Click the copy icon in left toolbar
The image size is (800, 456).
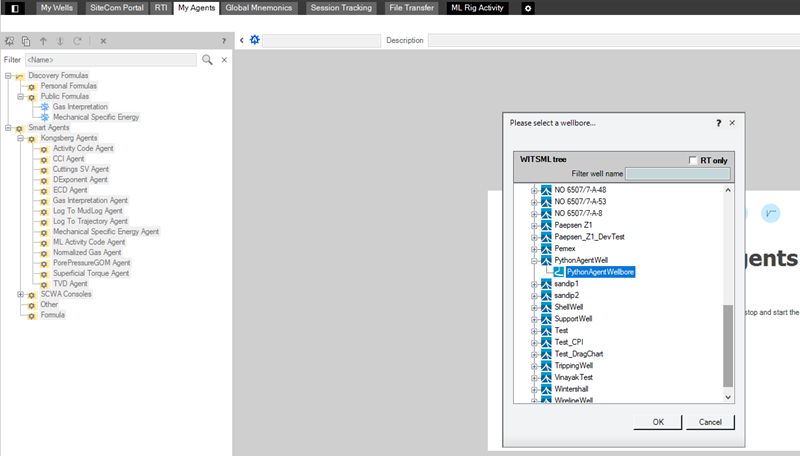[26, 41]
